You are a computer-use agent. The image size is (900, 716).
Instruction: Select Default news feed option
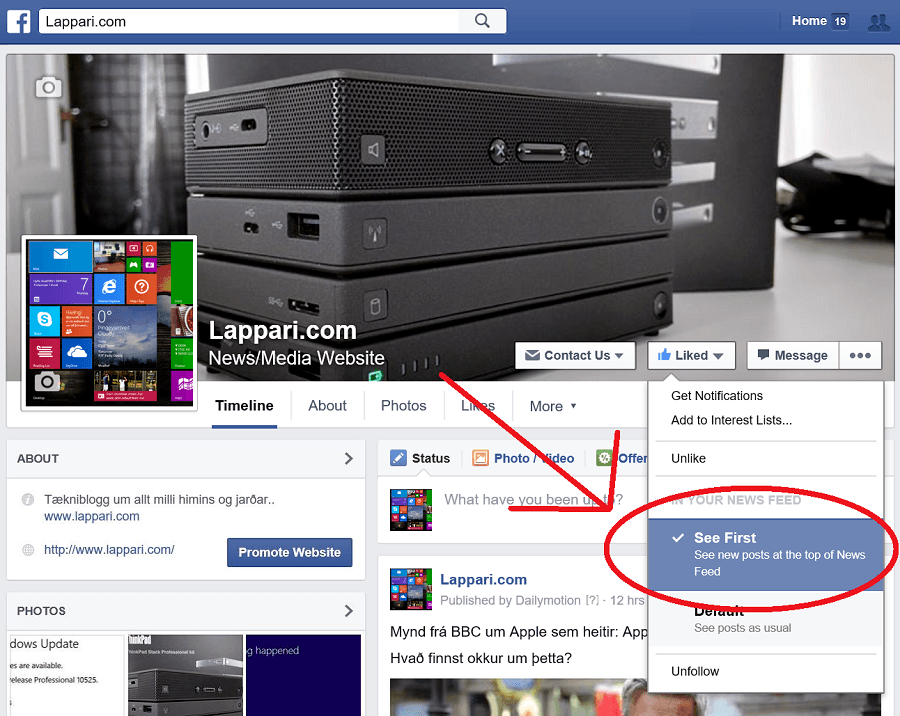765,619
